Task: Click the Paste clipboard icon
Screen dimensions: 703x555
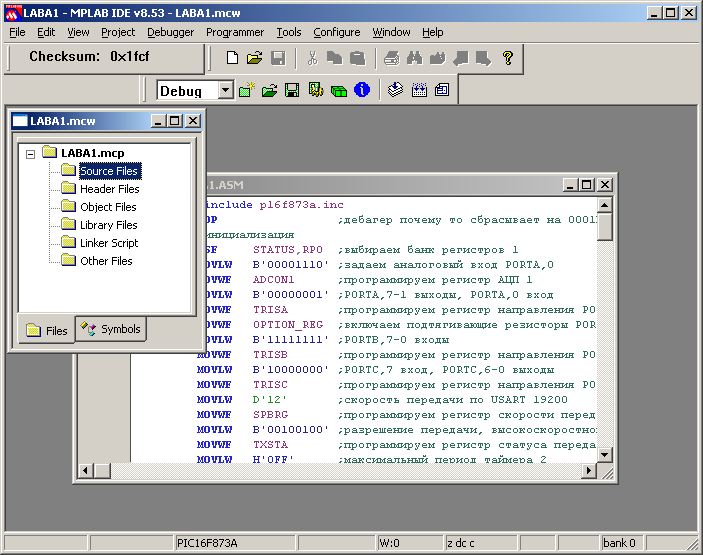Action: tap(357, 58)
